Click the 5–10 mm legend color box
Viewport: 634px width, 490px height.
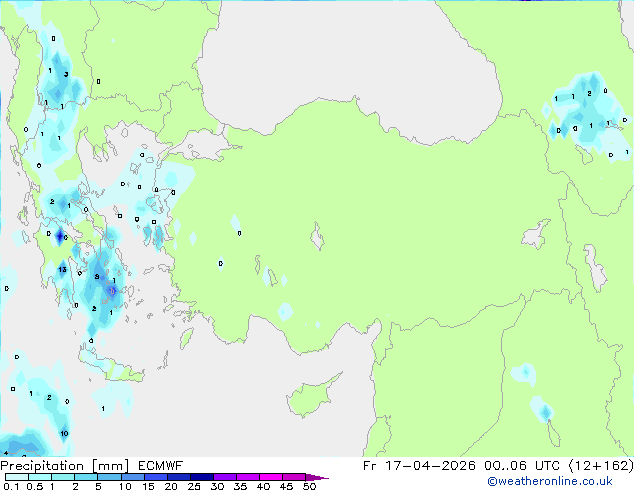[109, 477]
